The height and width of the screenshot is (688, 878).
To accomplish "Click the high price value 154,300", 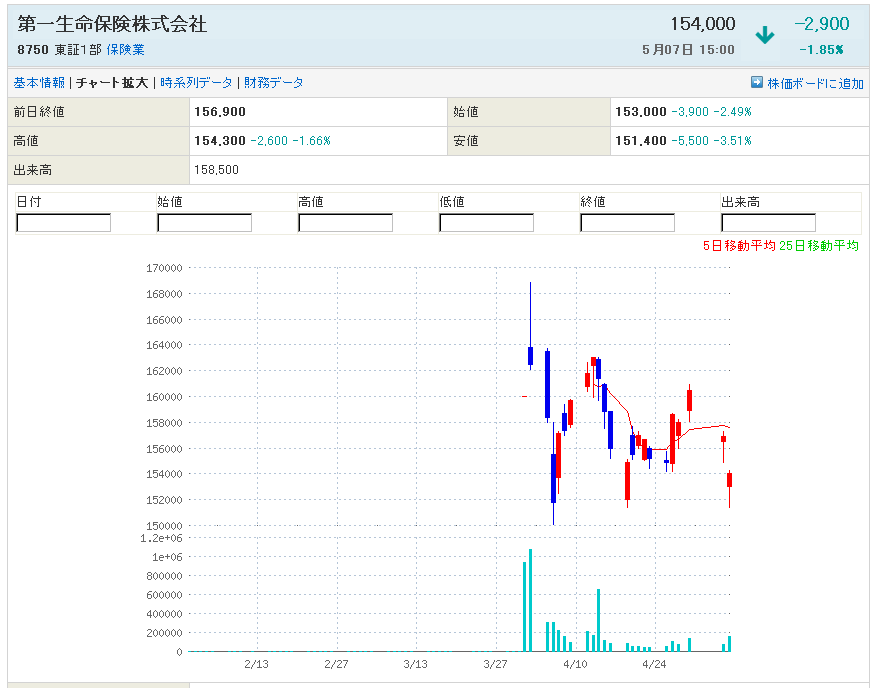I will 220,141.
